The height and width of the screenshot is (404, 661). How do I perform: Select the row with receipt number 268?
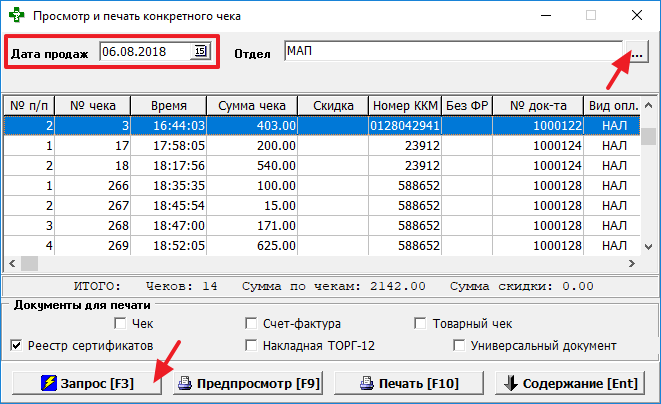(322, 226)
